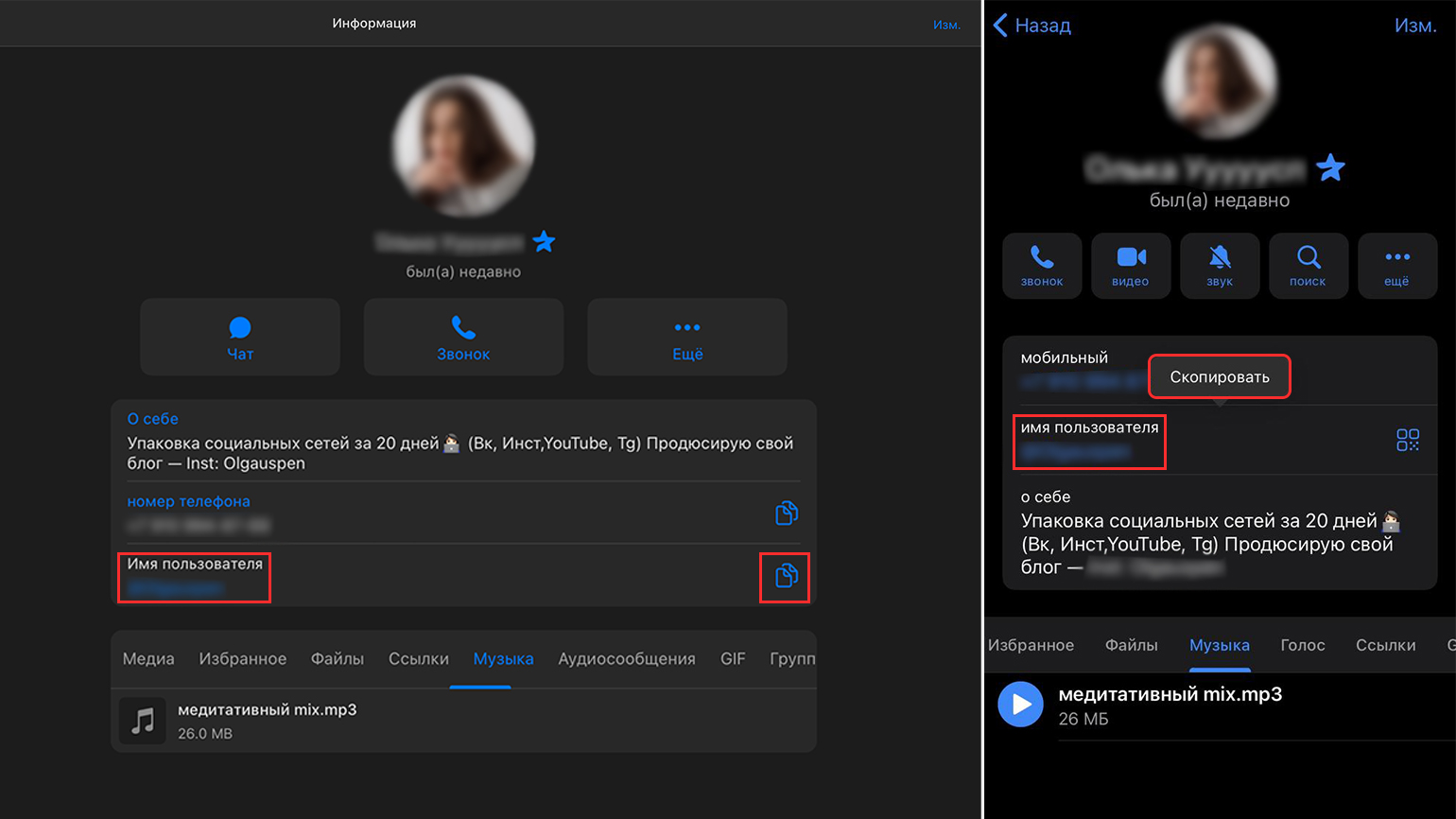Copy phone number with desktop copy icon
Screen dimensions: 1456x819
(787, 513)
